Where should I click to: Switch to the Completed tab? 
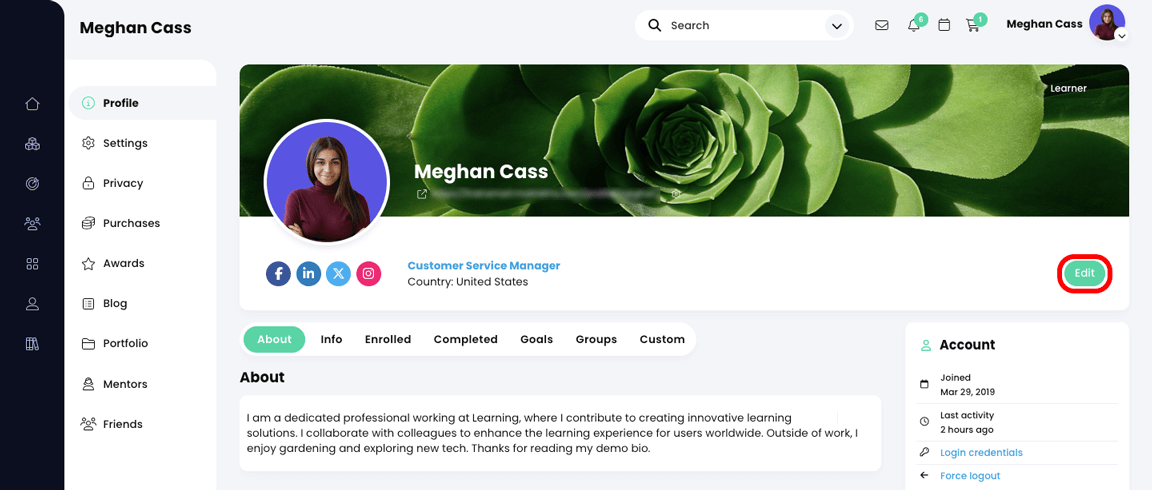[x=466, y=339]
